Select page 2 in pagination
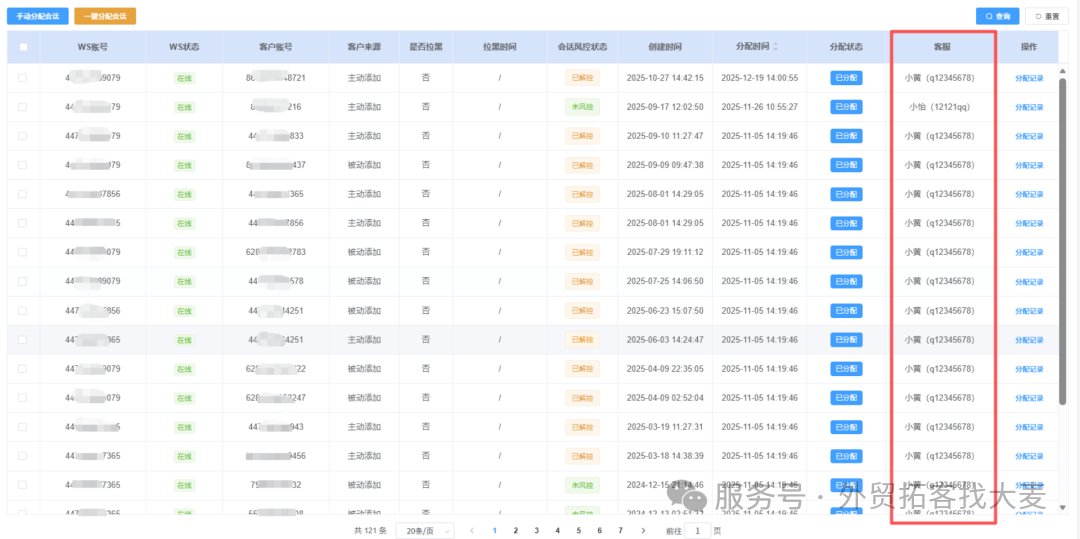Viewport: 1080px width, 539px height. [515, 531]
